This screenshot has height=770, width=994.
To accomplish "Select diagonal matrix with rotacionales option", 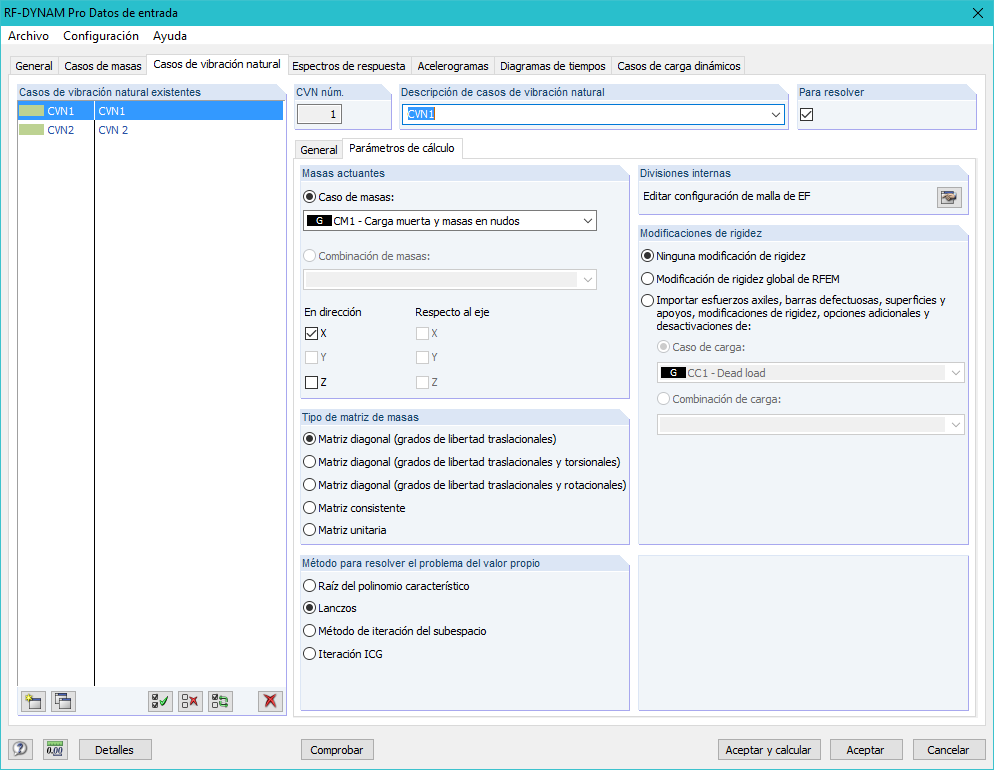I will (309, 485).
